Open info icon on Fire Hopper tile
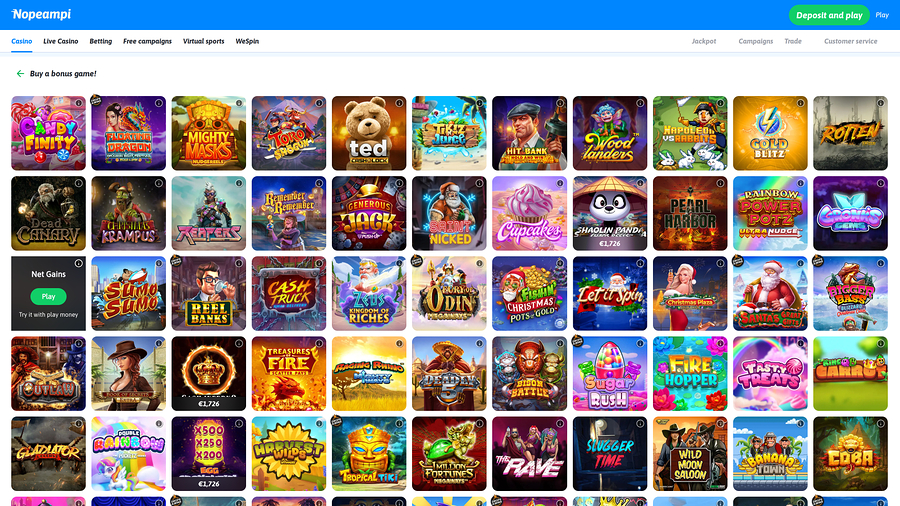This screenshot has height=506, width=900. coord(720,344)
